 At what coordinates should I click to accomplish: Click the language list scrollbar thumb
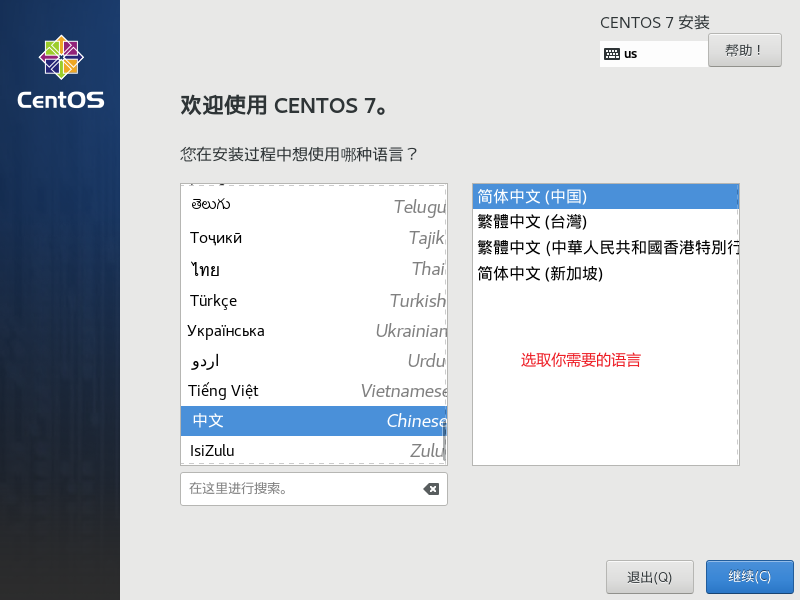[x=444, y=440]
